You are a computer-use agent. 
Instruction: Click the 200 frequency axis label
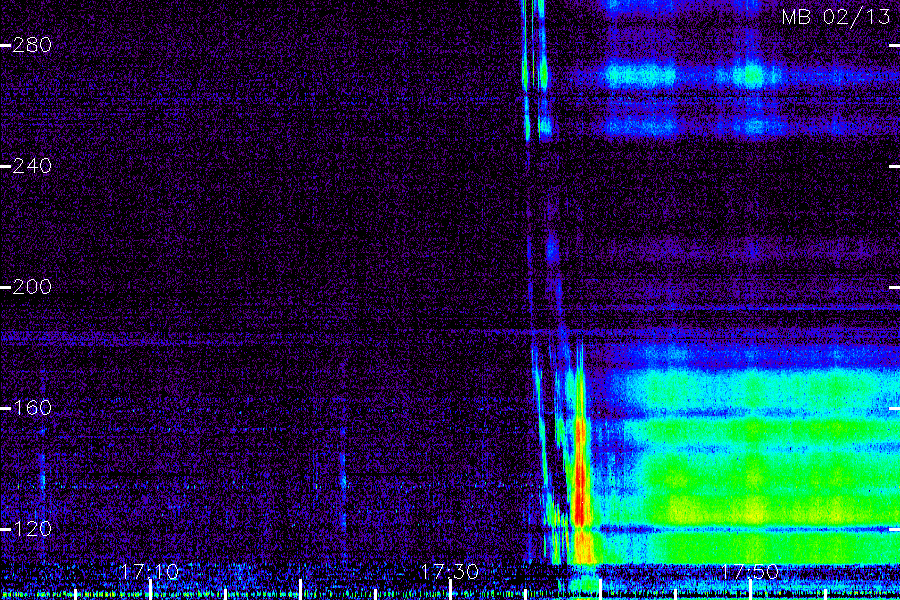tap(32, 287)
